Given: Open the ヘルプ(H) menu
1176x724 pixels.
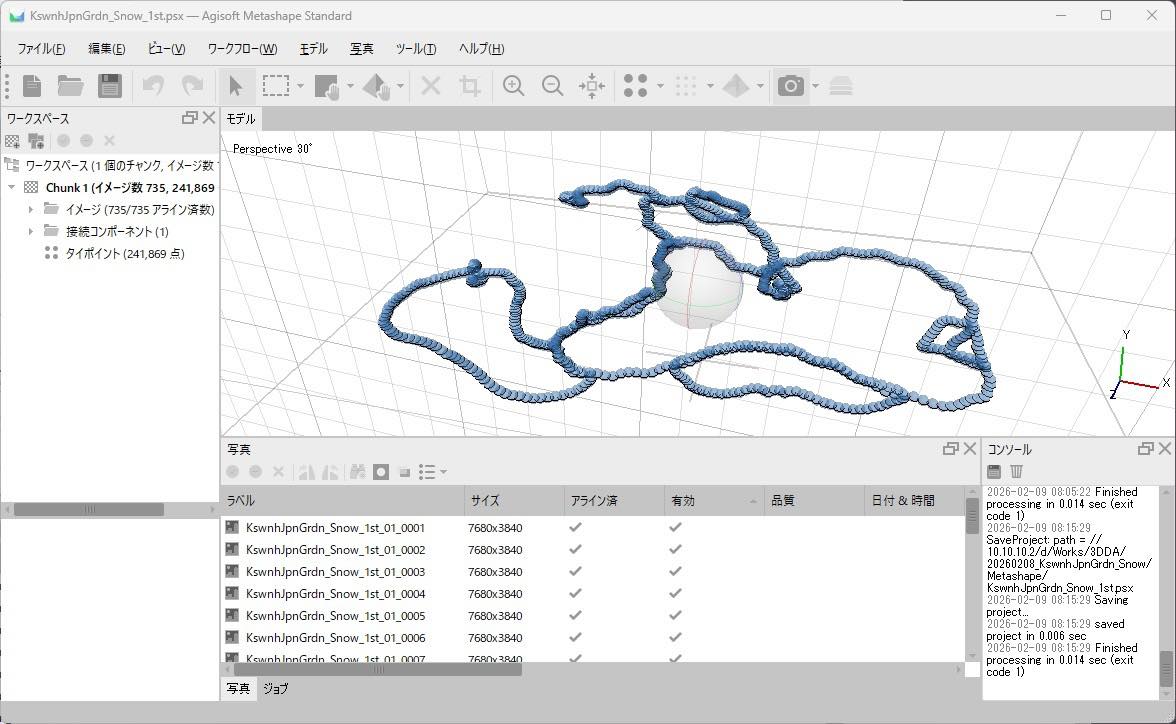Looking at the screenshot, I should coord(482,49).
